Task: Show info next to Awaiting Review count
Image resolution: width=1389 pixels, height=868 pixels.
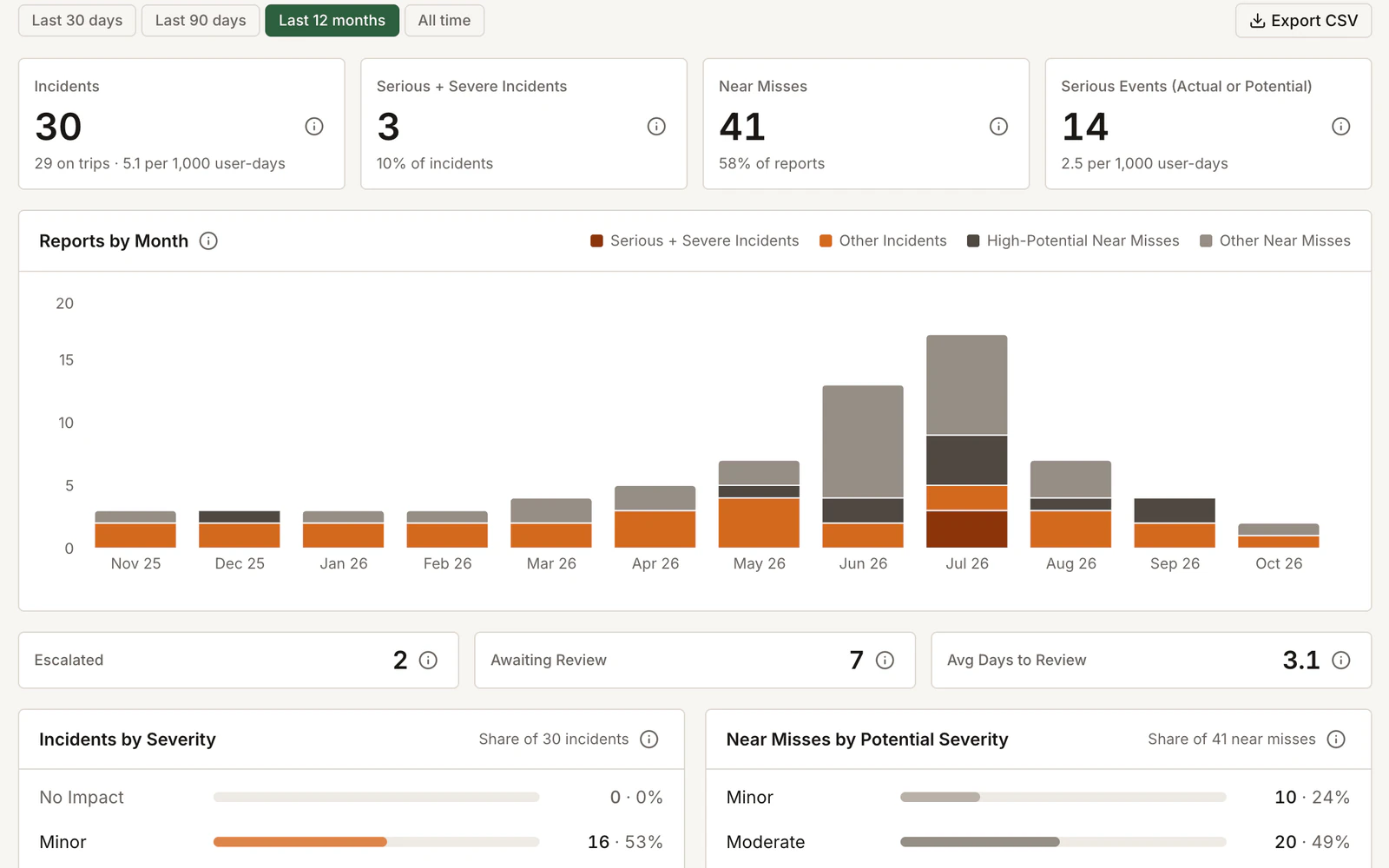Action: (x=885, y=661)
